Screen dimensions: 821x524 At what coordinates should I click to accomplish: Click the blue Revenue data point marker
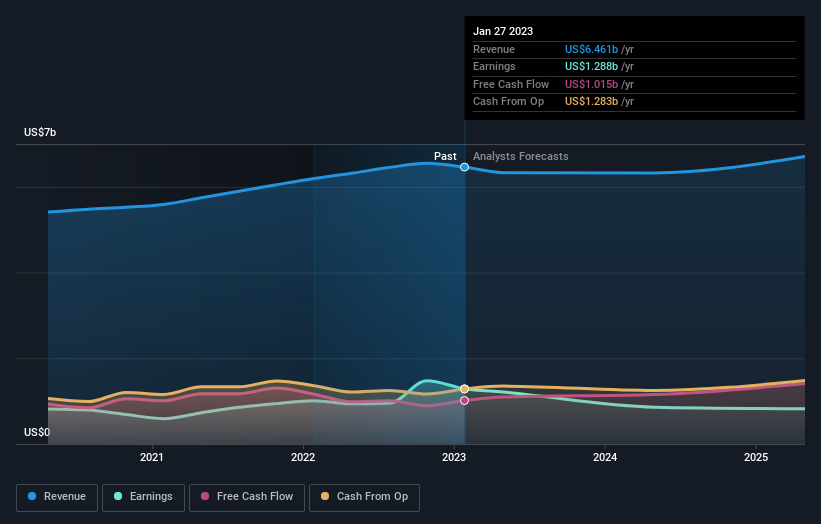[464, 167]
